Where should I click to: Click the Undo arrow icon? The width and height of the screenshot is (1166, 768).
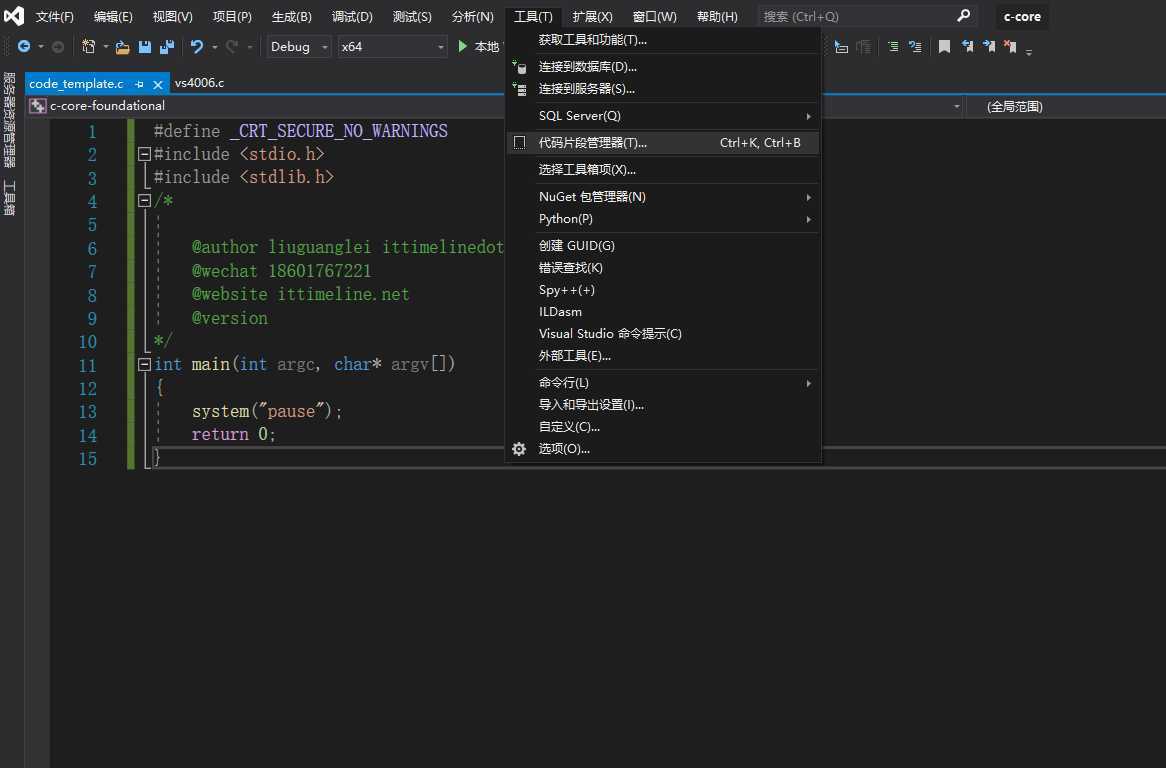pyautogui.click(x=196, y=47)
